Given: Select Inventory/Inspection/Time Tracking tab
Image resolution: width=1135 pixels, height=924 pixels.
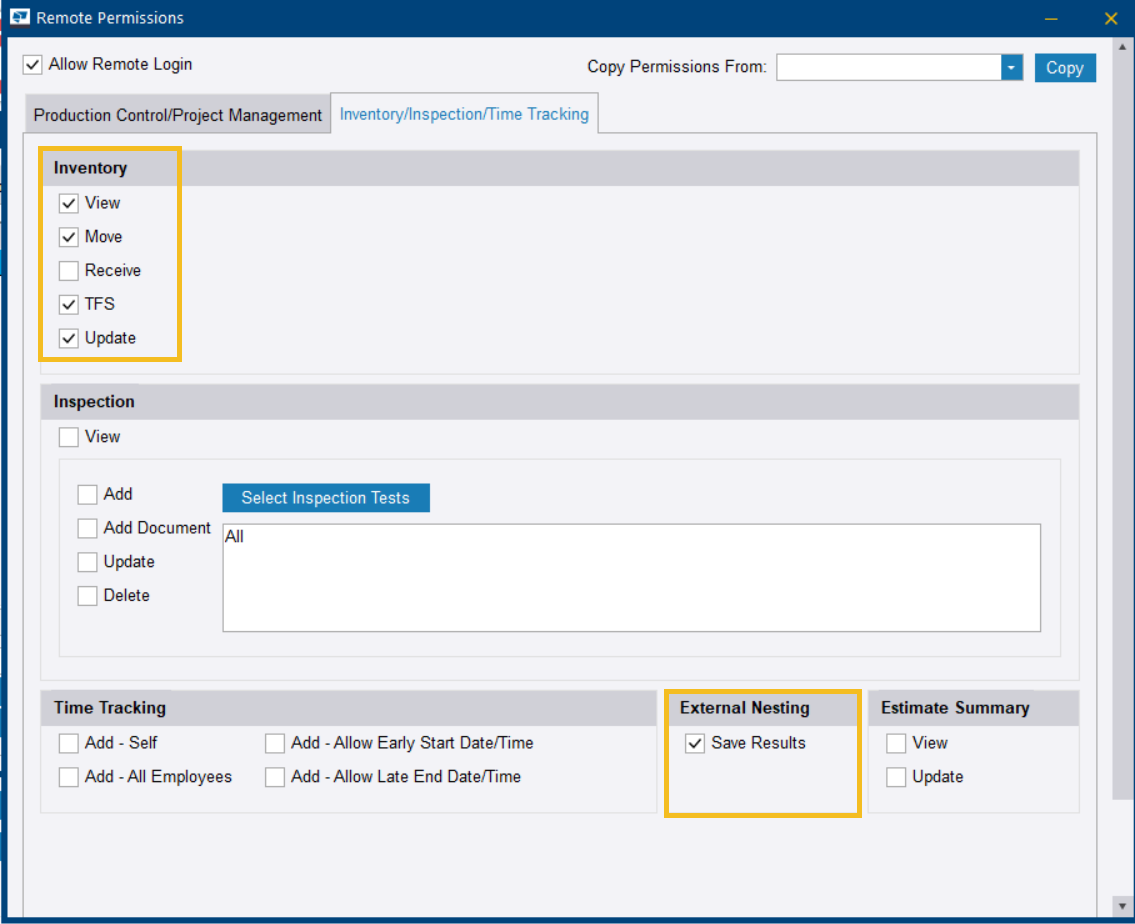Looking at the screenshot, I should pos(464,114).
